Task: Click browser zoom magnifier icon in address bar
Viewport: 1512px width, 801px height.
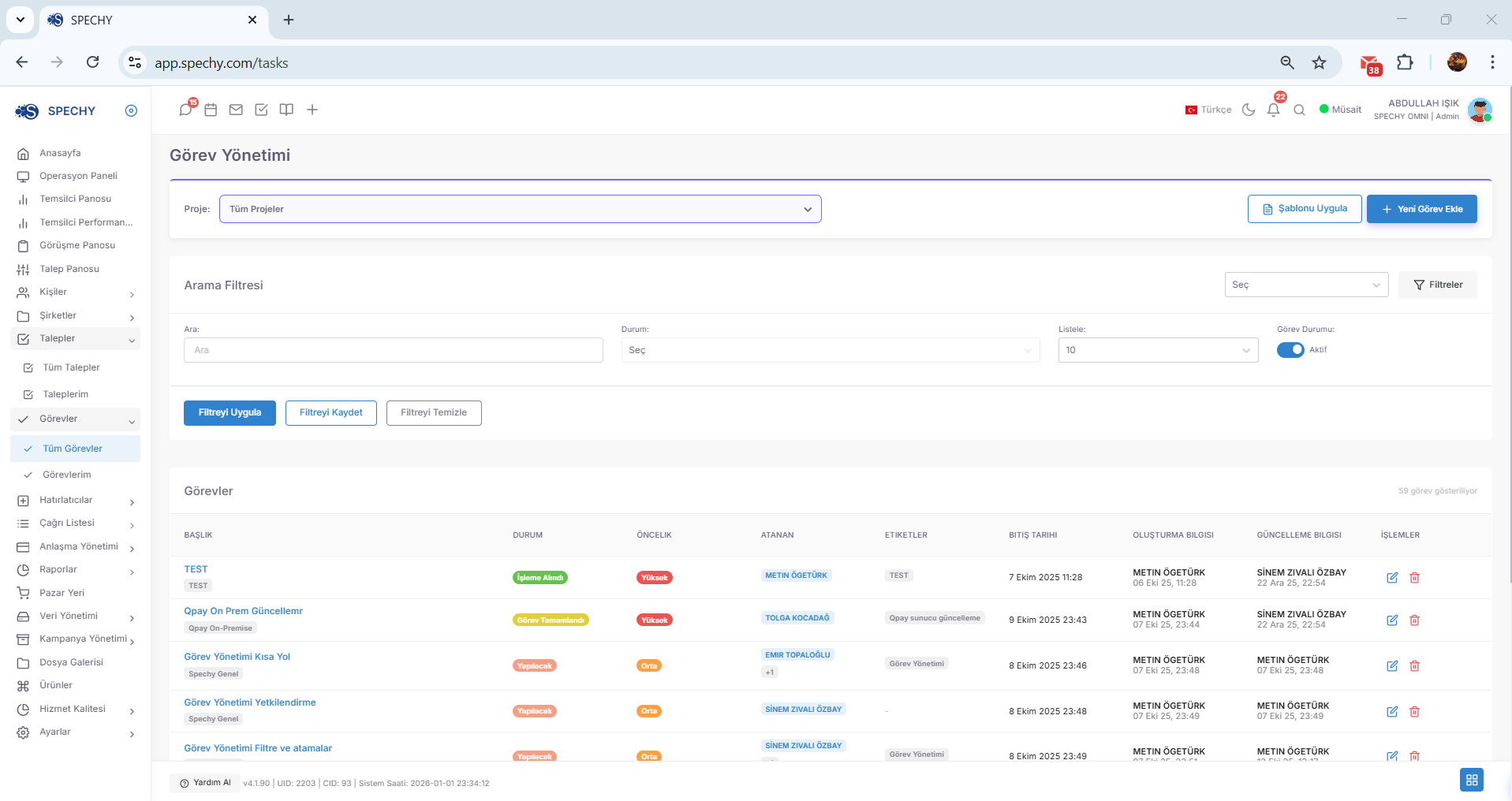Action: pos(1287,62)
